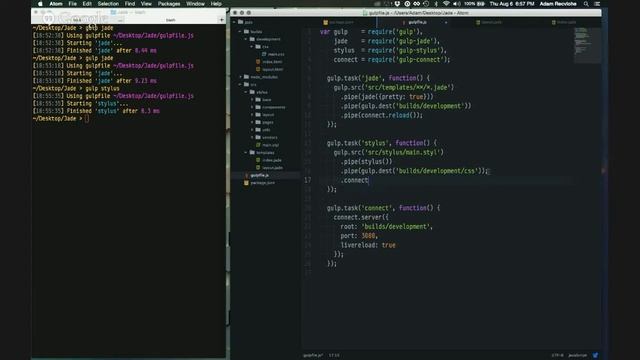Expand the layout folder under stylus
Screen dimensions: 640x360
click(252, 115)
